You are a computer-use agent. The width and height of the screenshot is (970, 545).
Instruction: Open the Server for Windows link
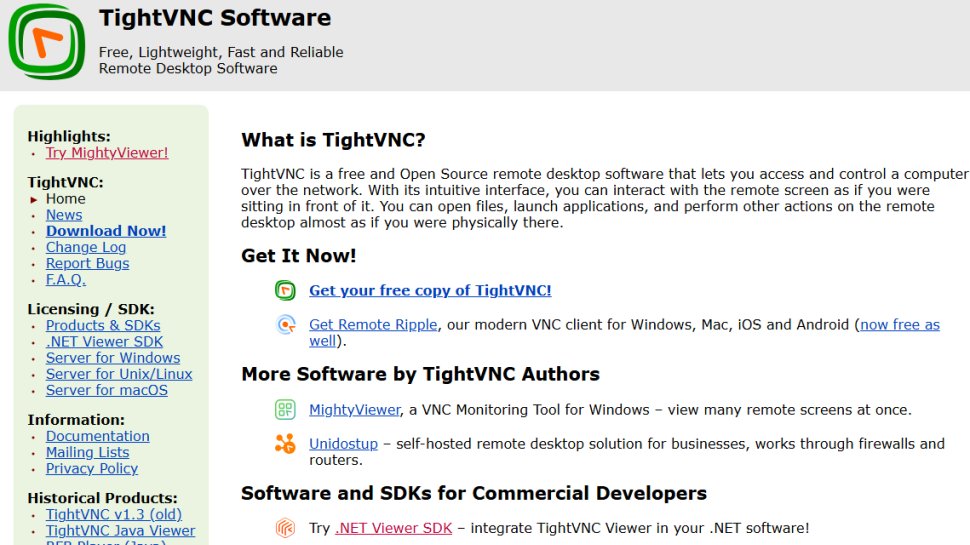[x=113, y=358]
